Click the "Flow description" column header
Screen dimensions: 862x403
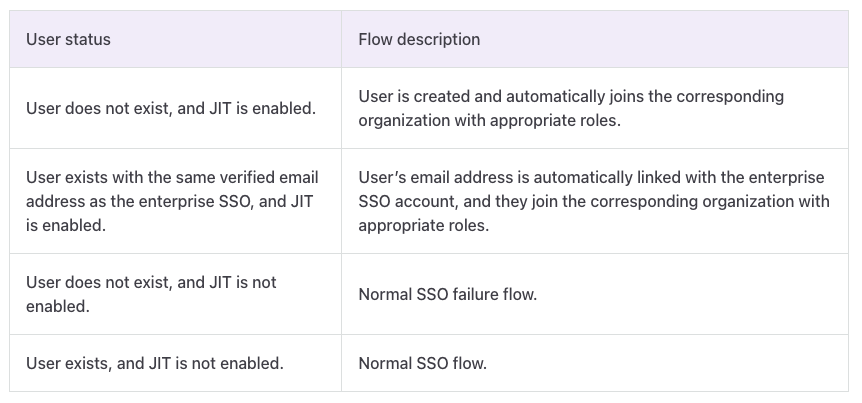point(419,40)
